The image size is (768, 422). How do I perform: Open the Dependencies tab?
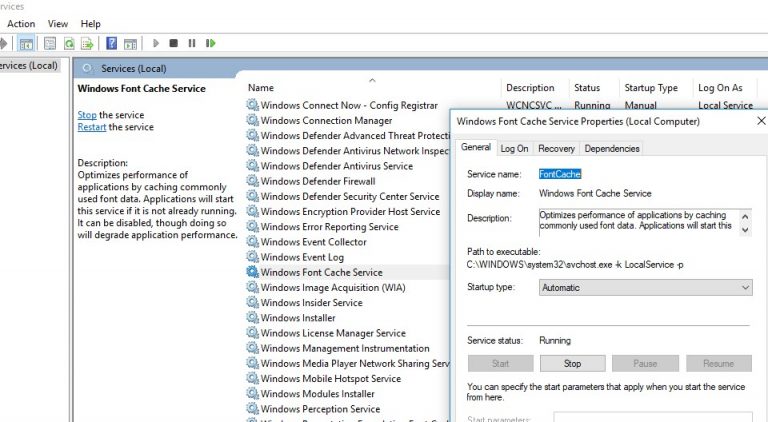(x=611, y=148)
